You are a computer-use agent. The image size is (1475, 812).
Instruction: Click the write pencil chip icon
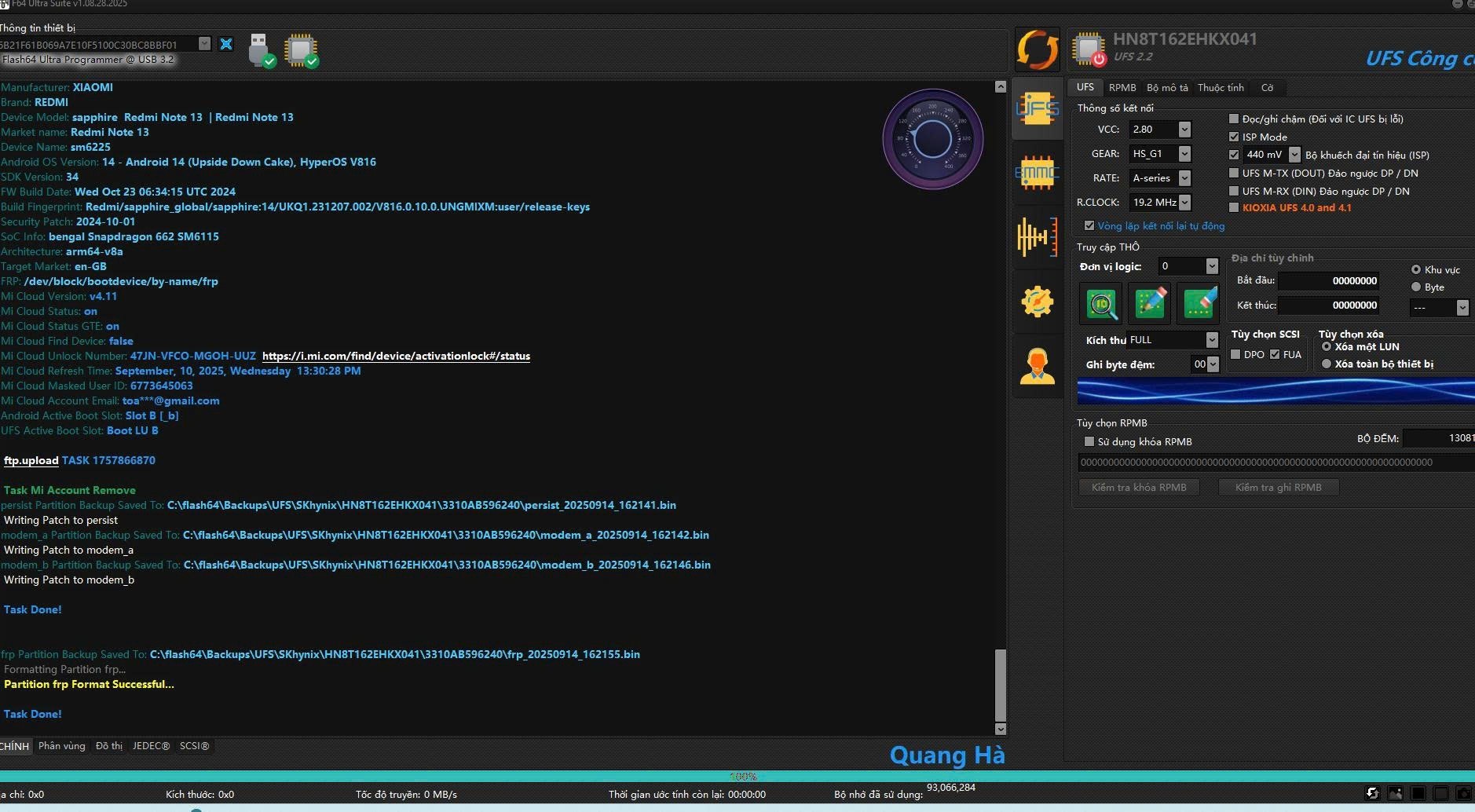tap(1150, 303)
